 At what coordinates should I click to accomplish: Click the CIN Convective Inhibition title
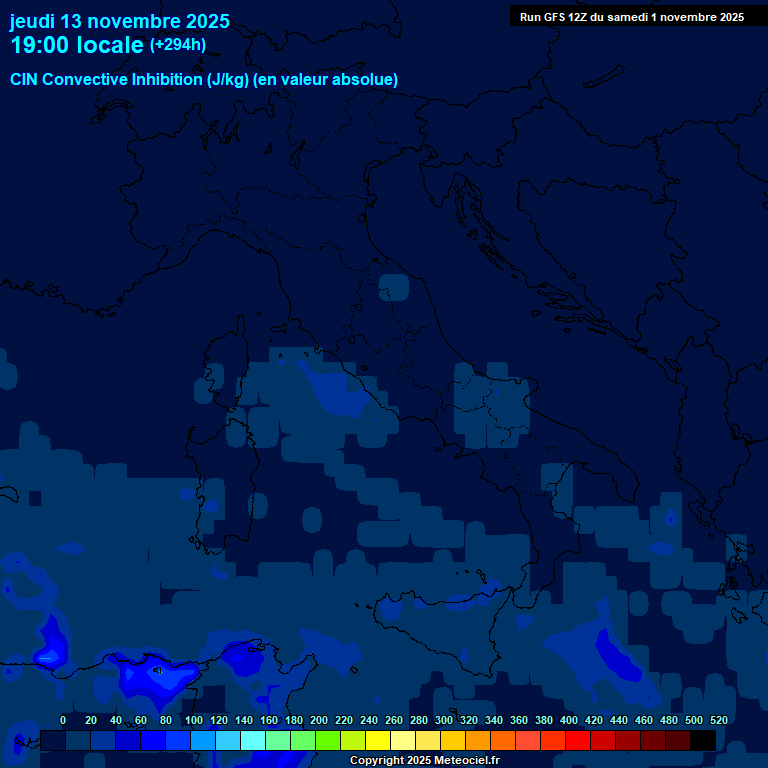[204, 79]
